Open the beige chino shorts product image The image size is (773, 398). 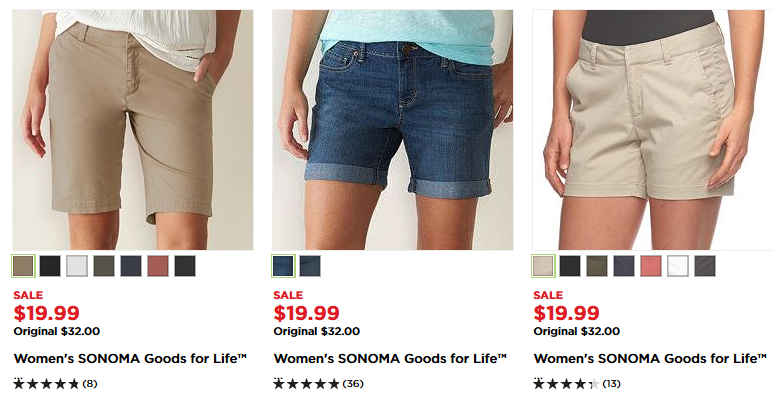point(653,130)
